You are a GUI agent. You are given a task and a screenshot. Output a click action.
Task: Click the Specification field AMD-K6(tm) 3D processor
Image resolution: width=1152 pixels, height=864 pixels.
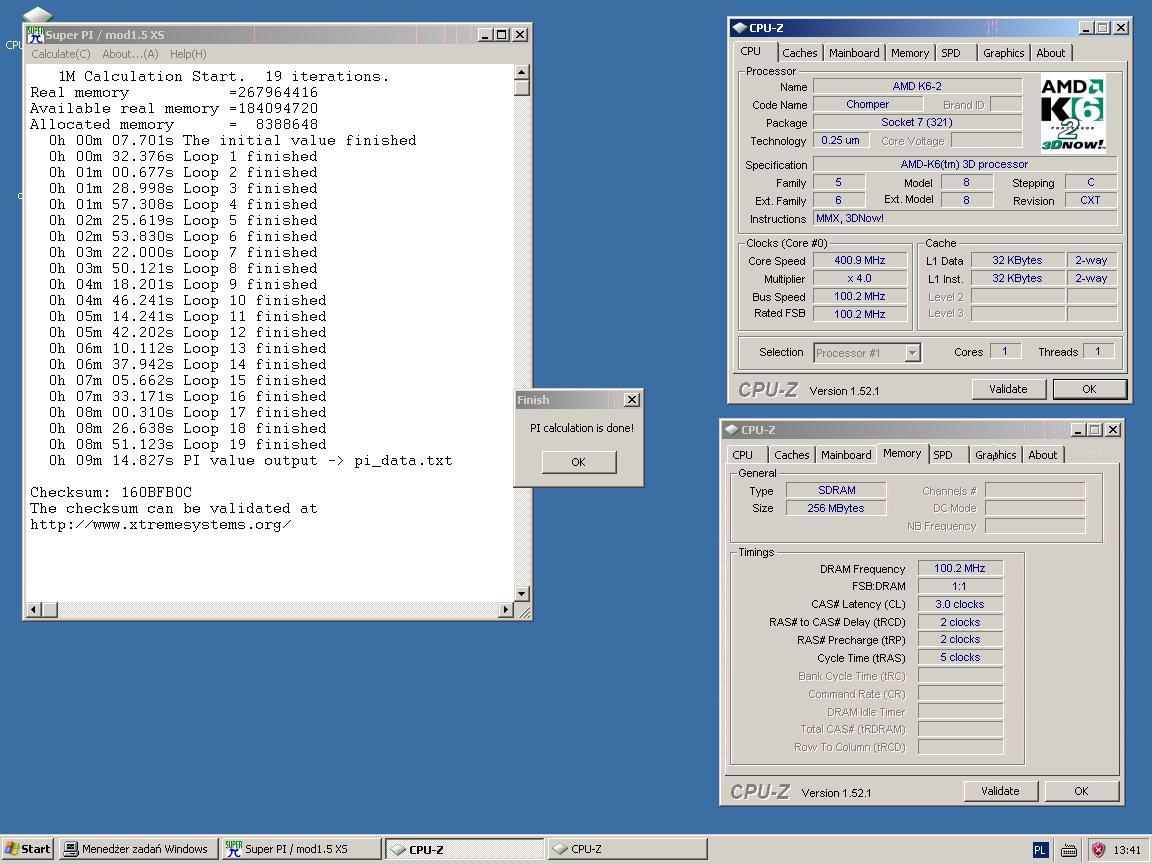coord(965,165)
